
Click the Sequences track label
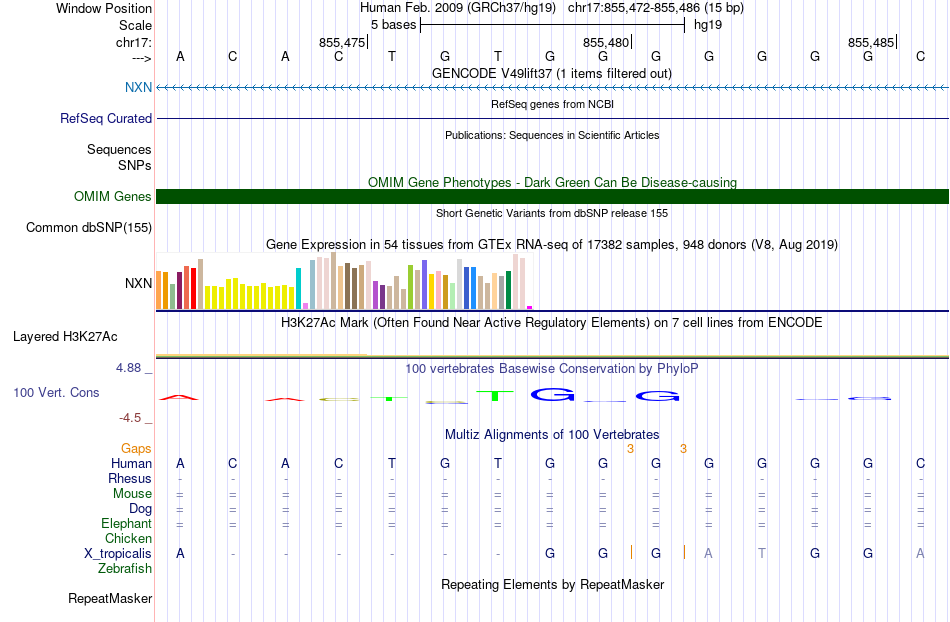coord(119,149)
